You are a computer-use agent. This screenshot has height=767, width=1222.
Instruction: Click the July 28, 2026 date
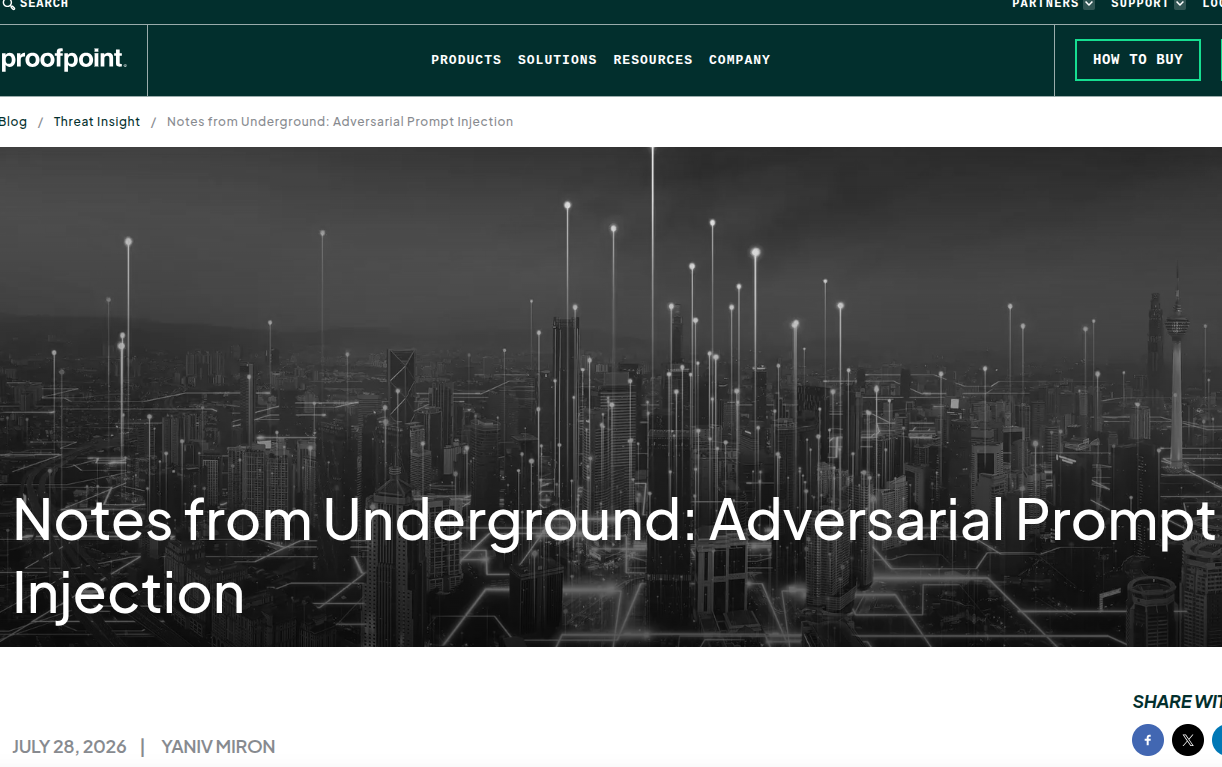pos(69,747)
